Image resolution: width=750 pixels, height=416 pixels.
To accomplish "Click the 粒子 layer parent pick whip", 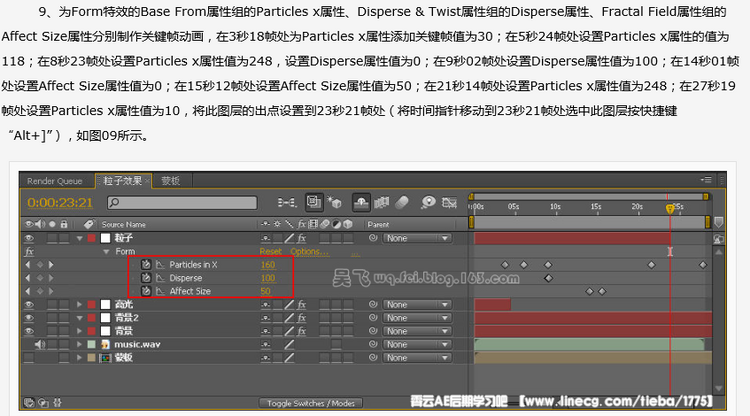I will 373,238.
